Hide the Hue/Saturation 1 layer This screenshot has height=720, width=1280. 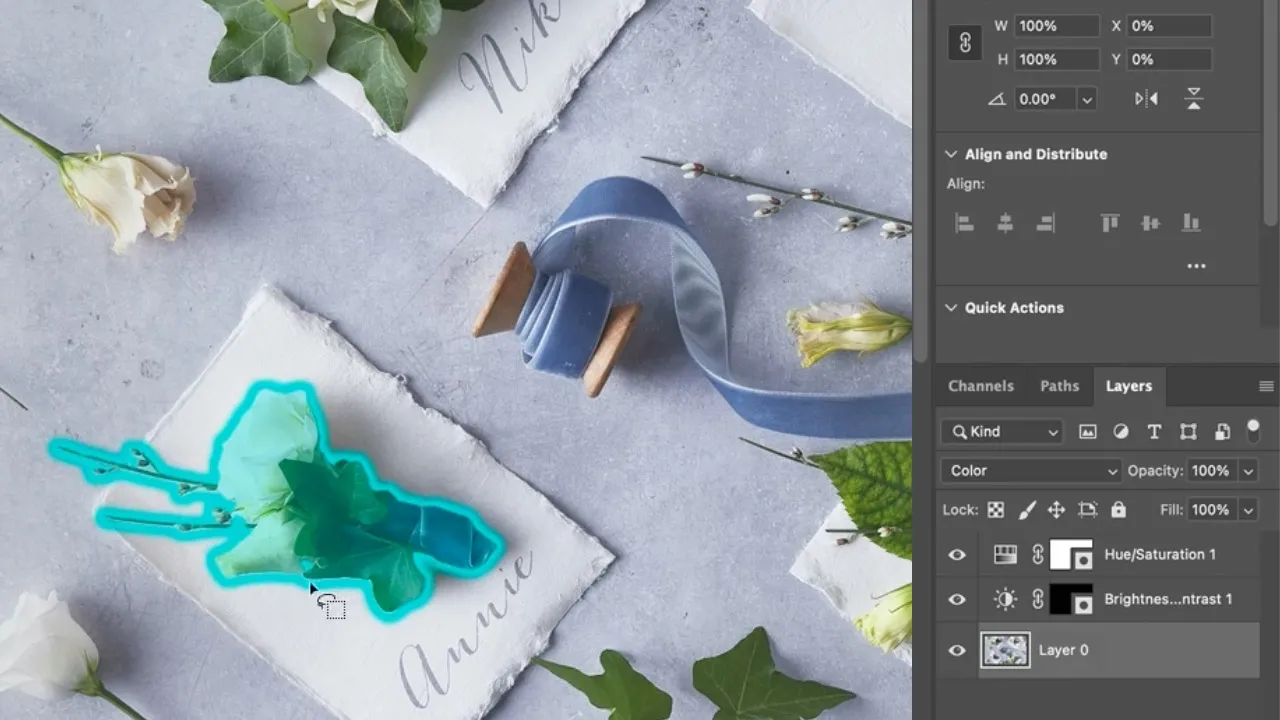coord(957,554)
